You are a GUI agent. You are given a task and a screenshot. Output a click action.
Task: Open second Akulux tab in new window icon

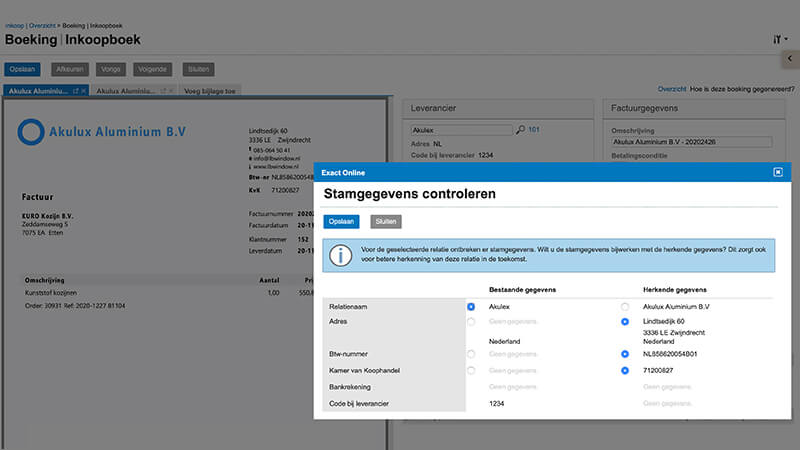(163, 91)
